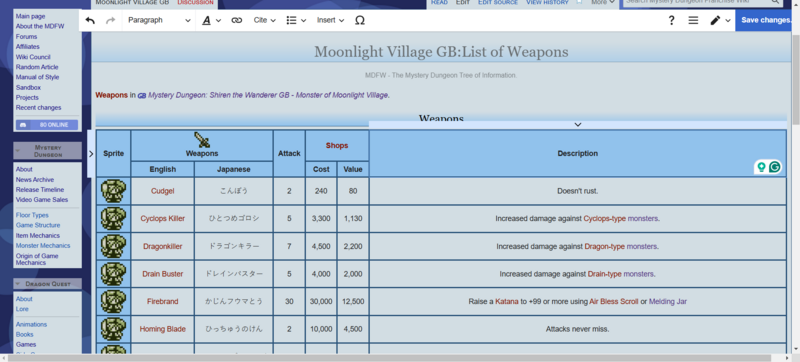800x362 pixels.
Task: Click the GB icon before Mystery Dungeon link
Action: 142,96
